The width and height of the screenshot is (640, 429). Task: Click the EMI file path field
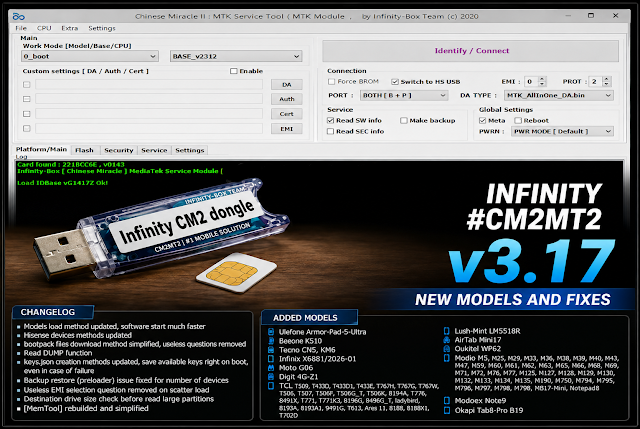coord(149,129)
